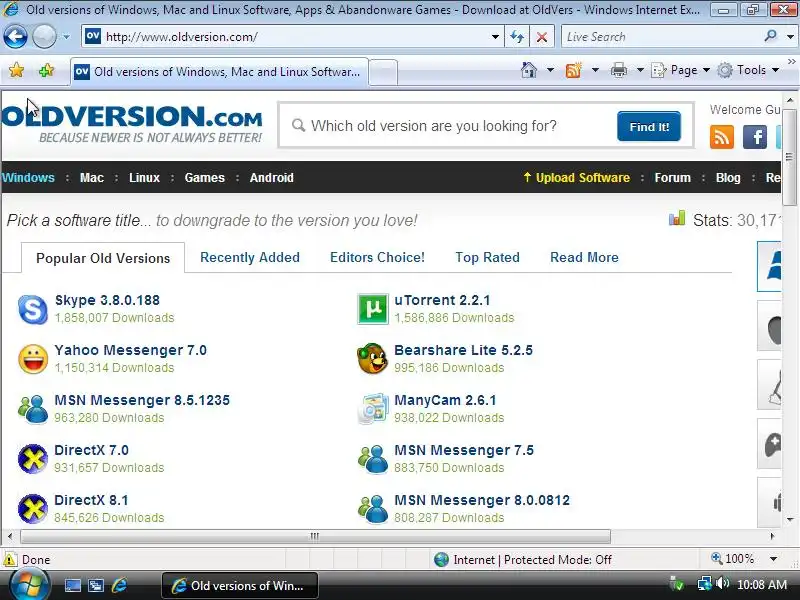Select the Old versions of Windows browser tab
Screen dimensions: 800x600
click(x=219, y=72)
